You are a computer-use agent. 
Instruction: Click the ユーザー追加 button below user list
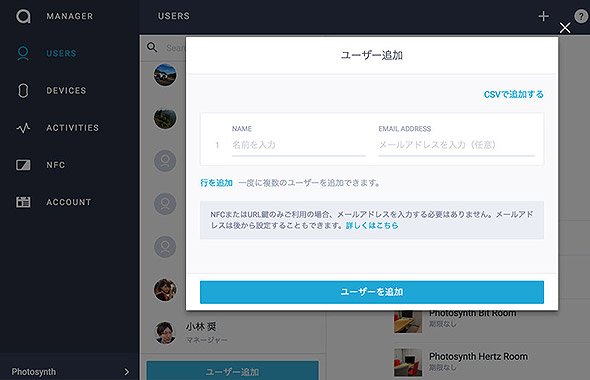(x=233, y=371)
